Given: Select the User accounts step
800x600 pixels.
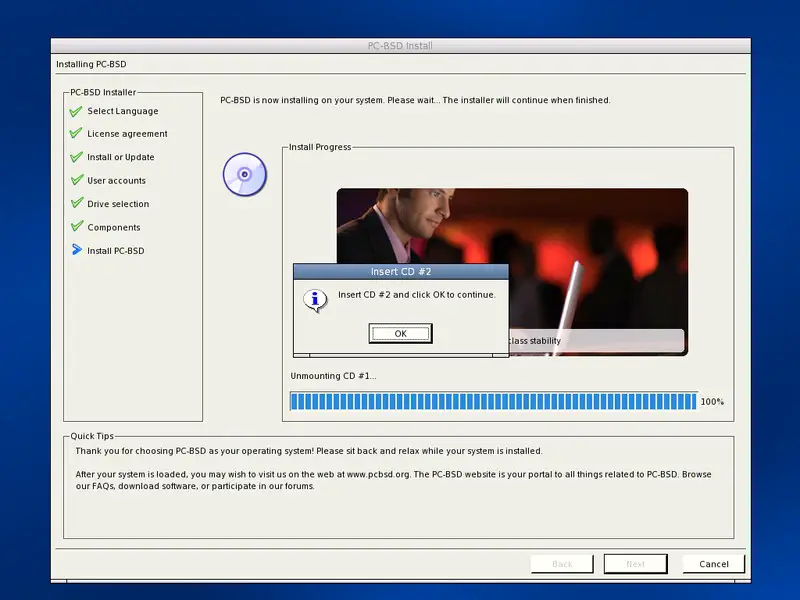Looking at the screenshot, I should click(116, 181).
